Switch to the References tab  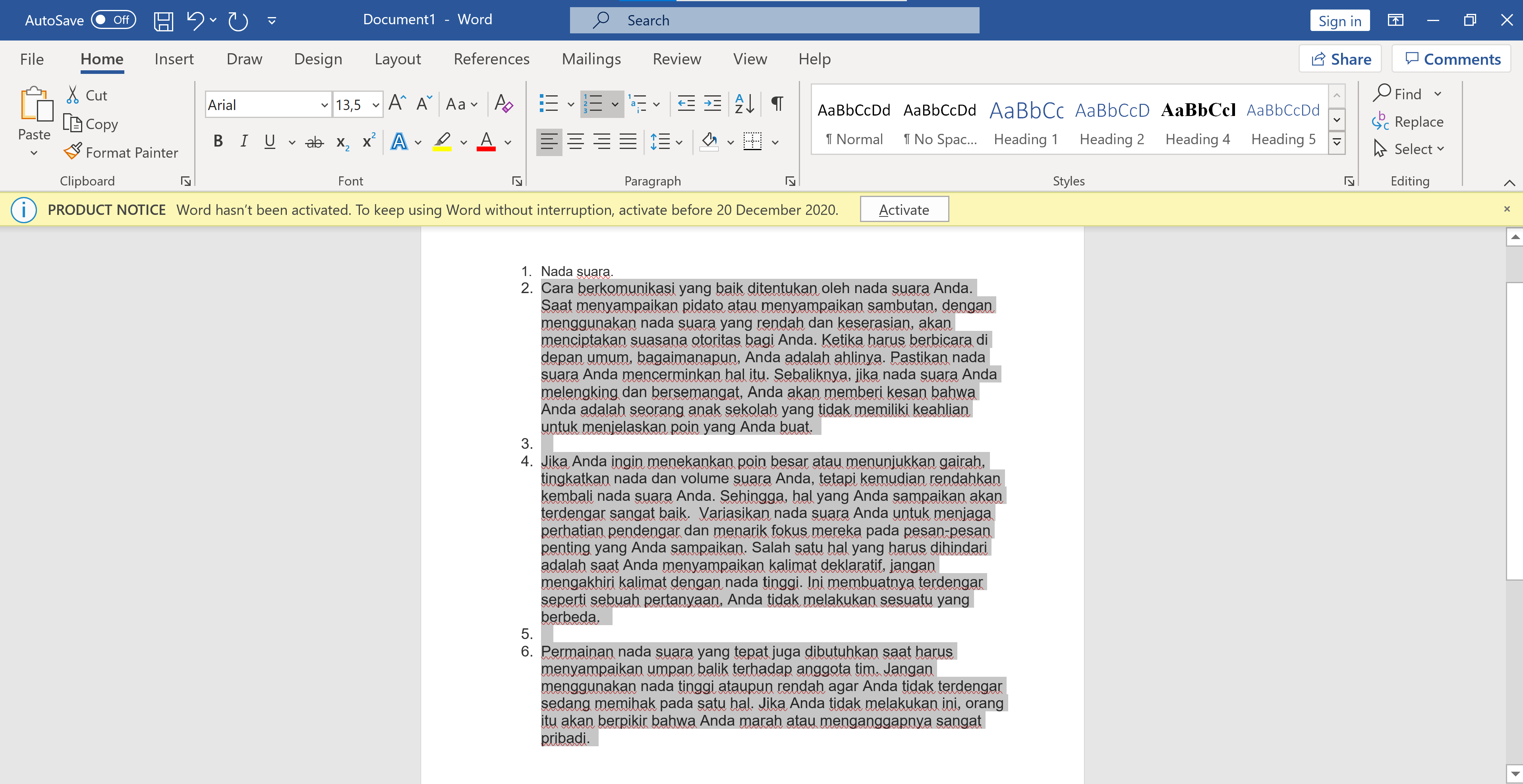tap(491, 58)
